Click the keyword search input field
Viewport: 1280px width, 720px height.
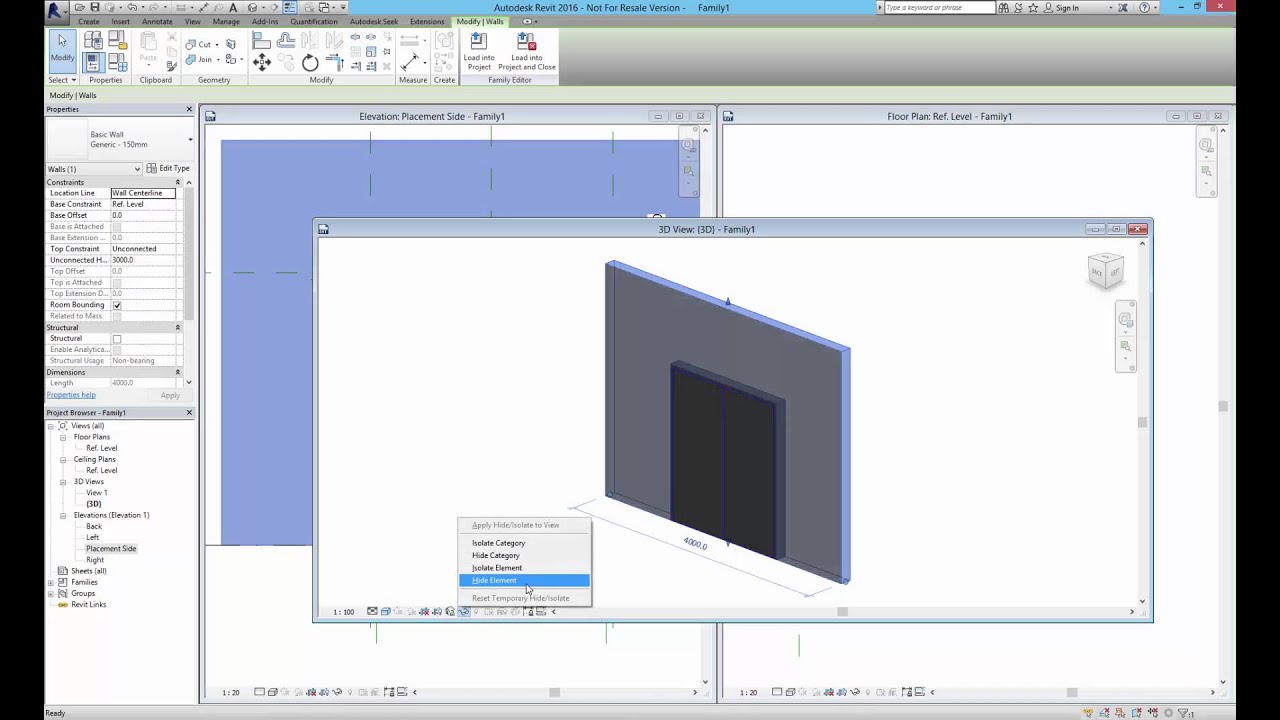[940, 7]
